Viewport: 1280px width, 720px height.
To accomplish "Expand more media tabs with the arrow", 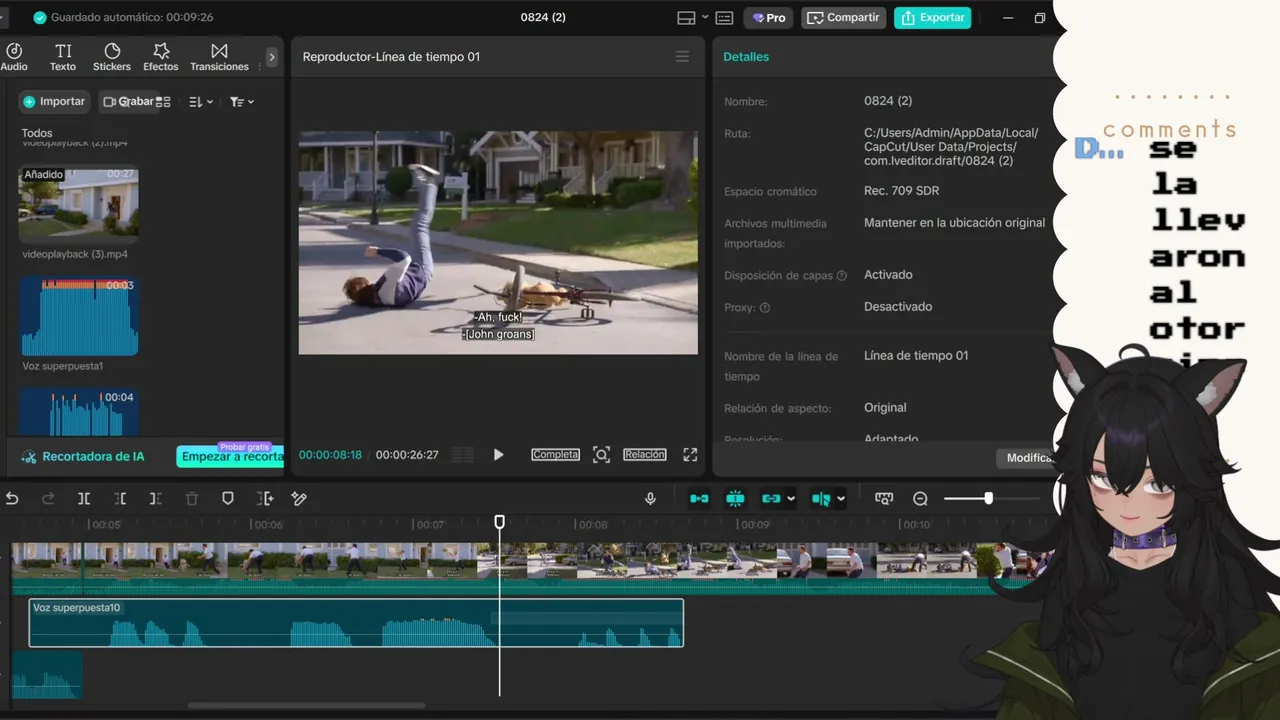I will click(x=271, y=57).
